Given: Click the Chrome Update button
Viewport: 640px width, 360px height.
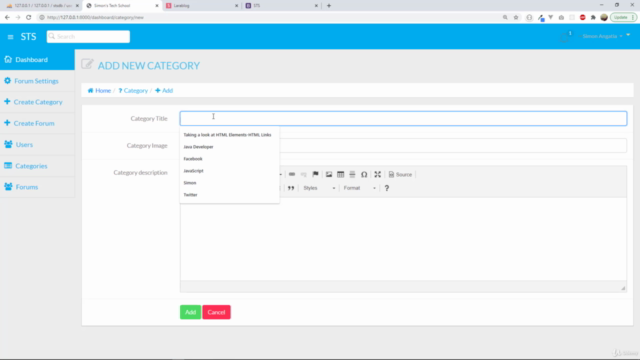Looking at the screenshot, I should coord(623,17).
